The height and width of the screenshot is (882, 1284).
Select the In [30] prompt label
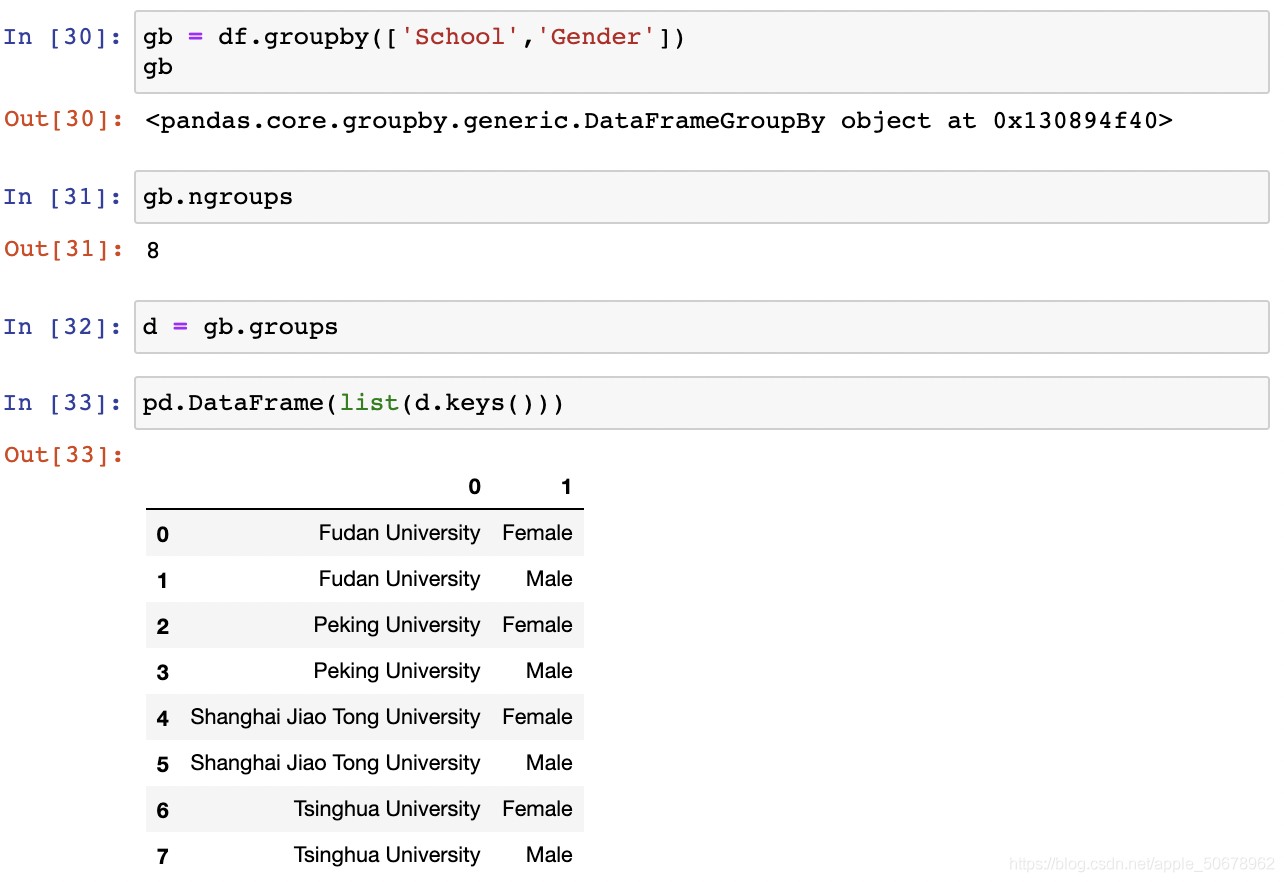62,37
